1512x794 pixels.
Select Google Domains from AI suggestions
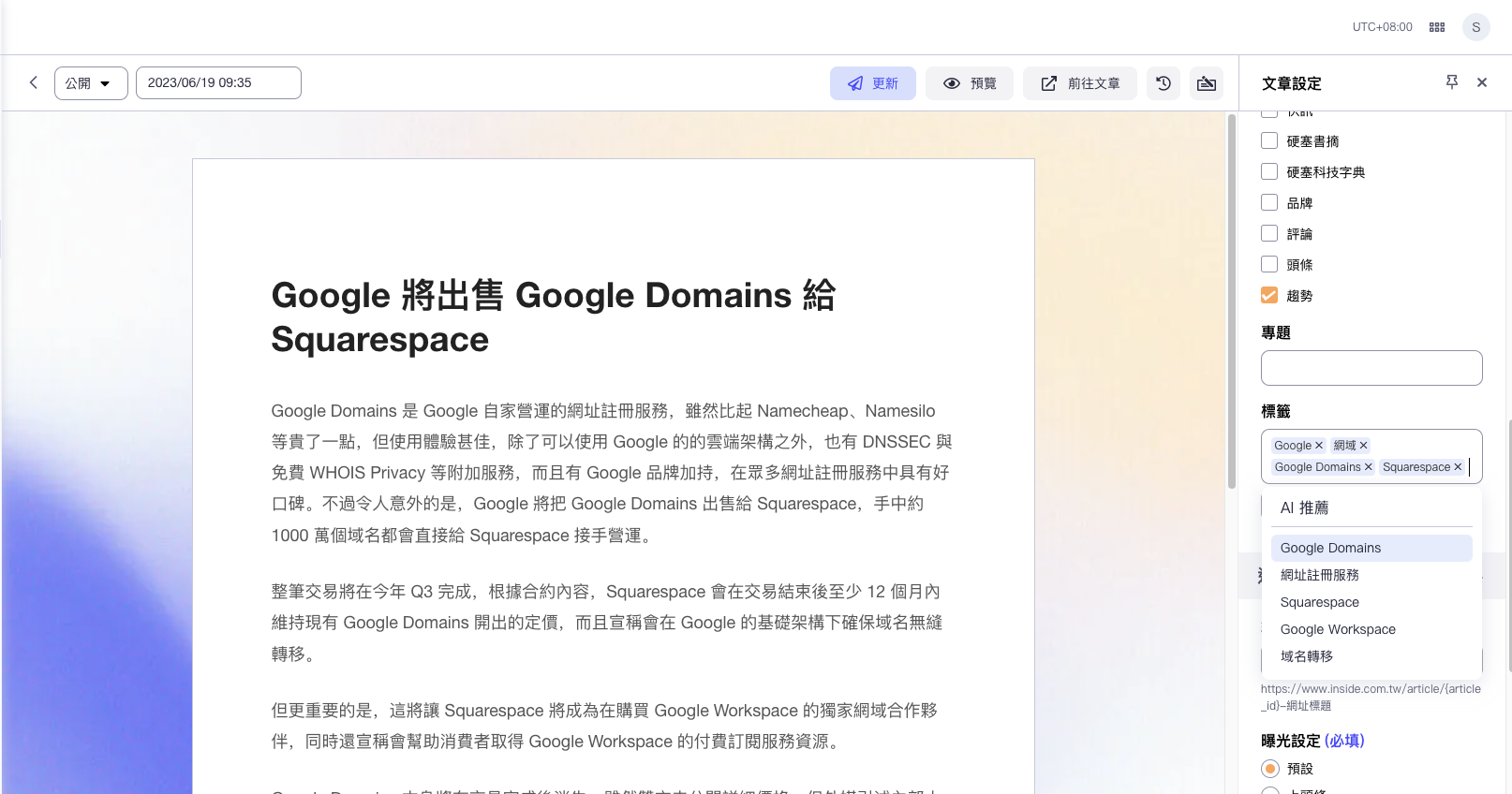(x=1371, y=548)
